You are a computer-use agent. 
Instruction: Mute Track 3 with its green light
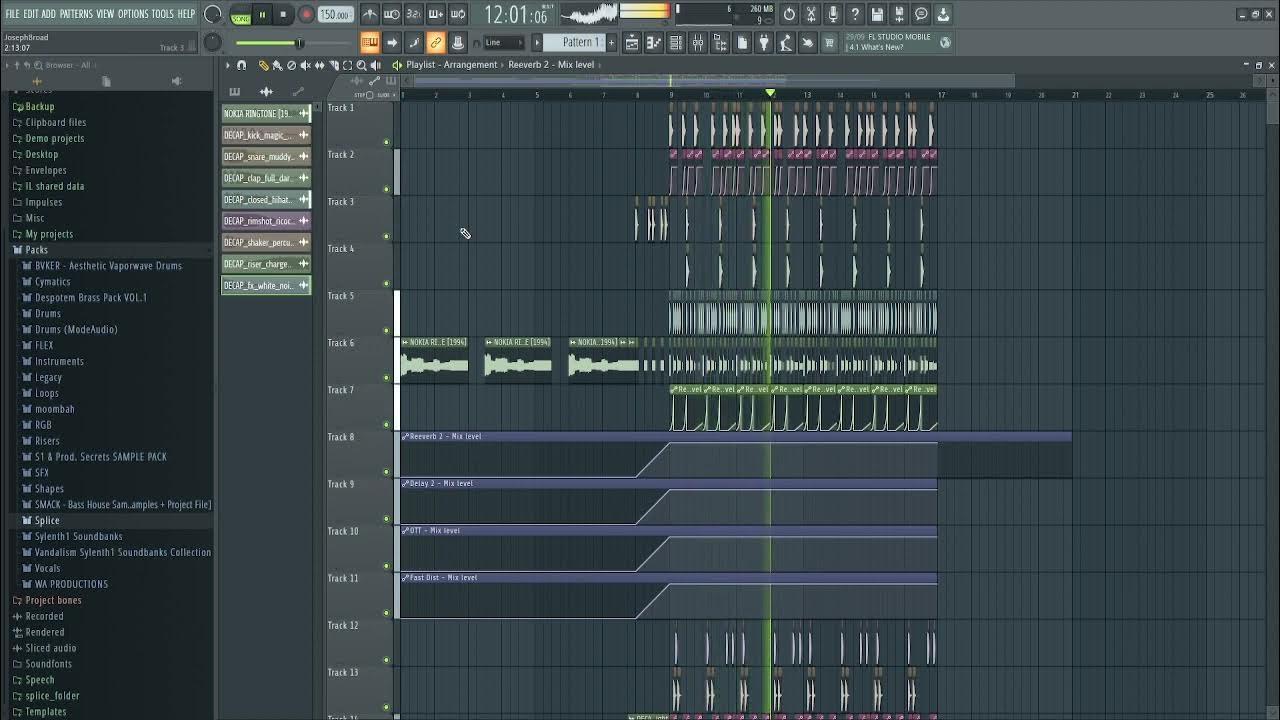click(387, 236)
